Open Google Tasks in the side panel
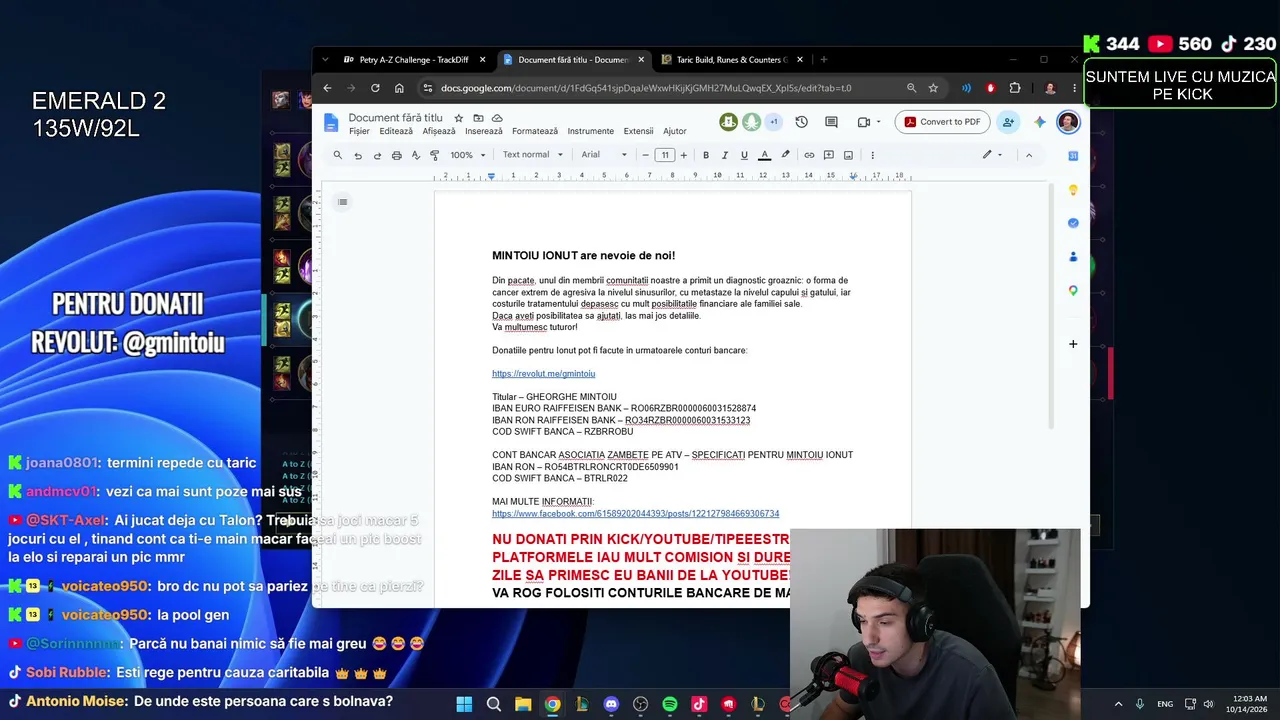 pos(1073,223)
